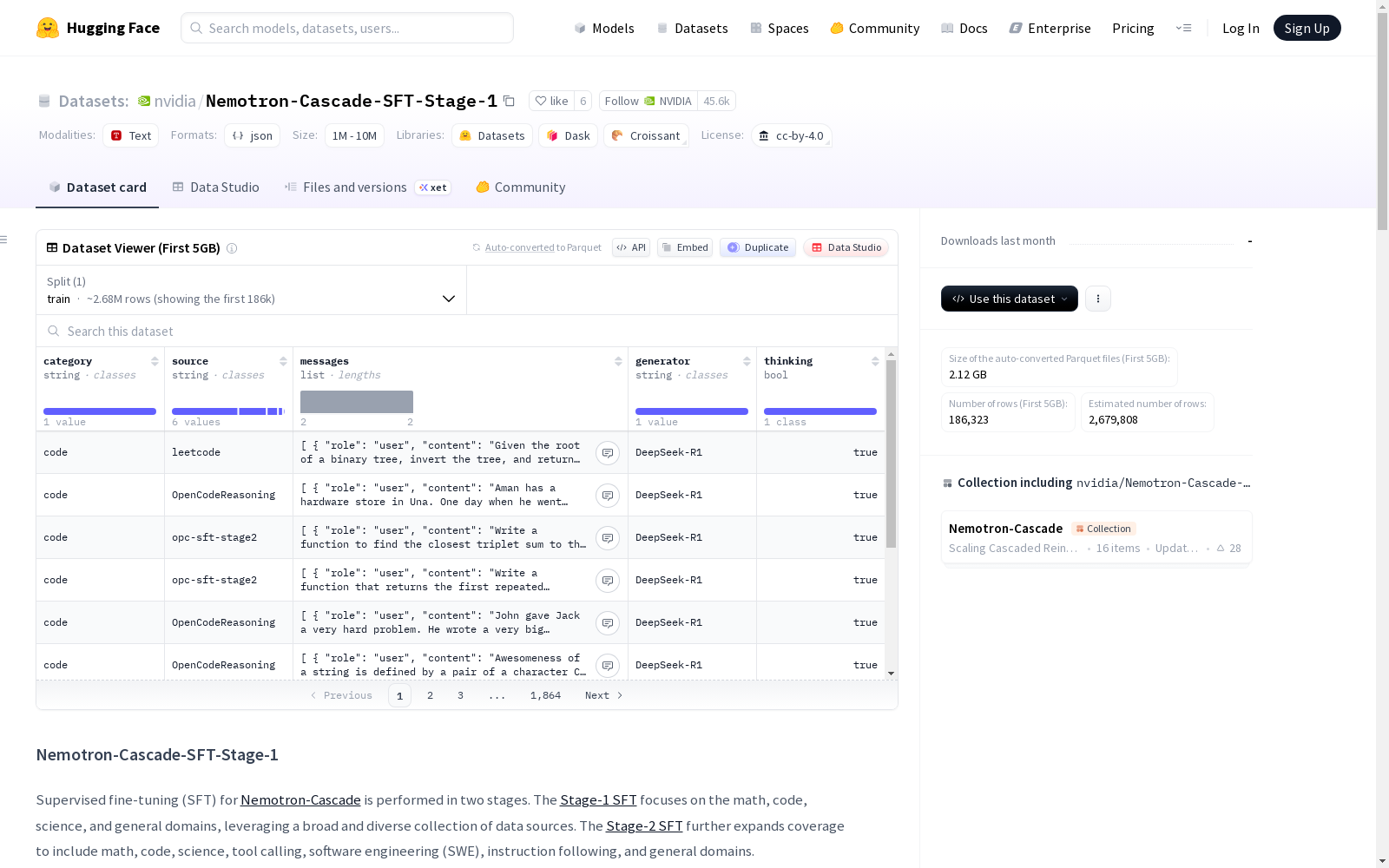Open chat preview for John gave Jack row
This screenshot has height=868, width=1389.
[x=608, y=622]
